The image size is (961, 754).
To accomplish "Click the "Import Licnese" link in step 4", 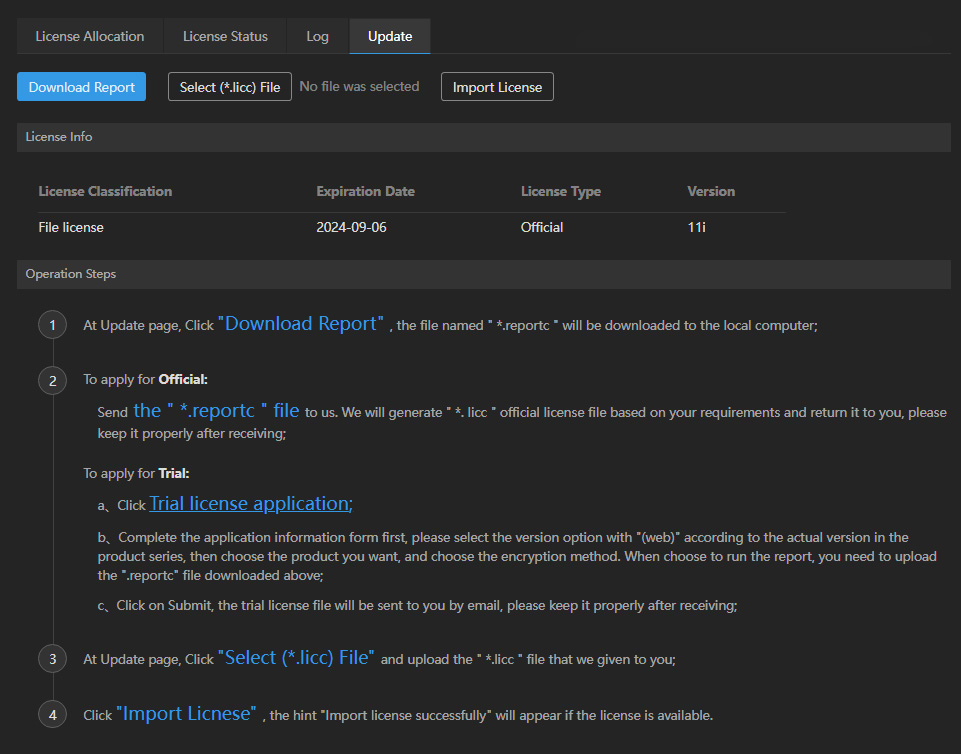I will pyautogui.click(x=186, y=714).
